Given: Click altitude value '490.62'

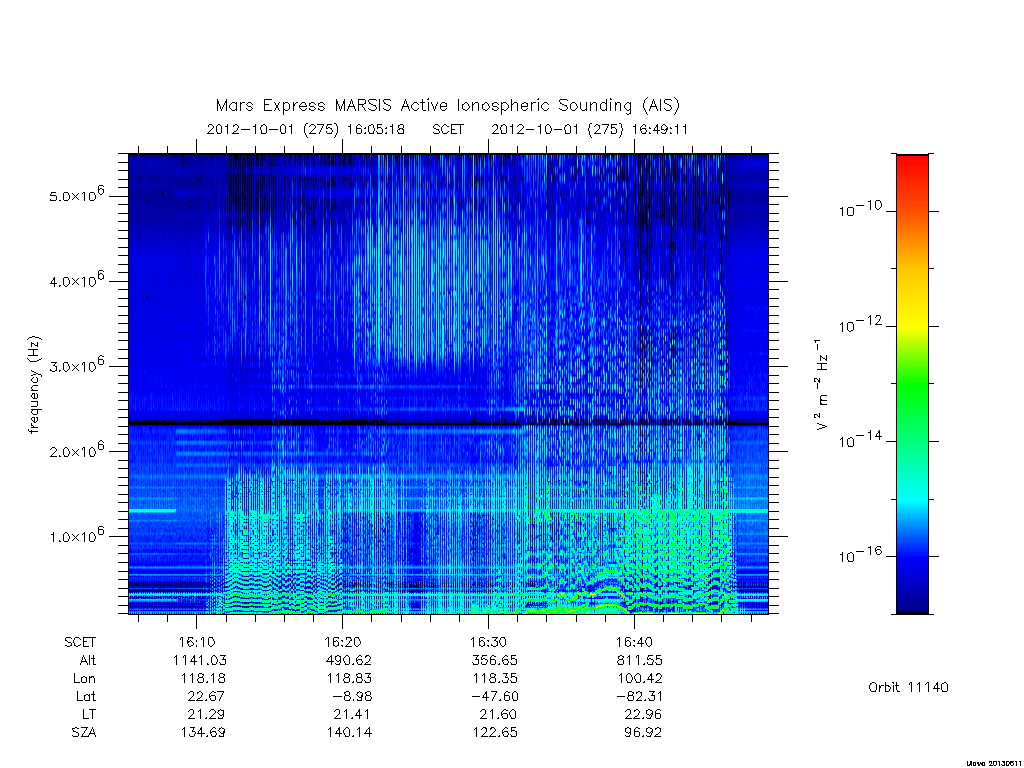Looking at the screenshot, I should (349, 660).
